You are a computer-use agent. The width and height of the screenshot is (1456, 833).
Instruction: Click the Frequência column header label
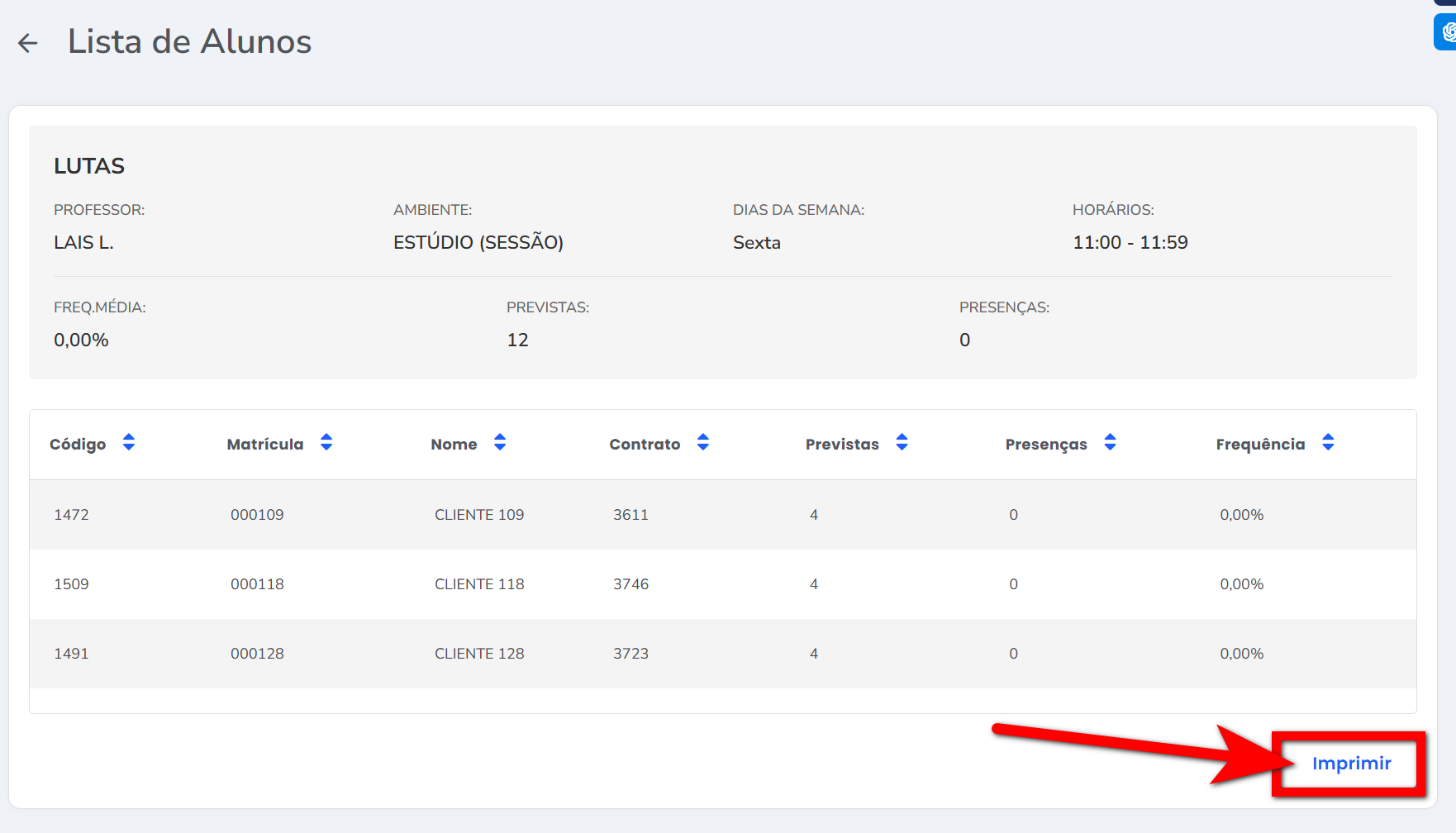click(1260, 445)
